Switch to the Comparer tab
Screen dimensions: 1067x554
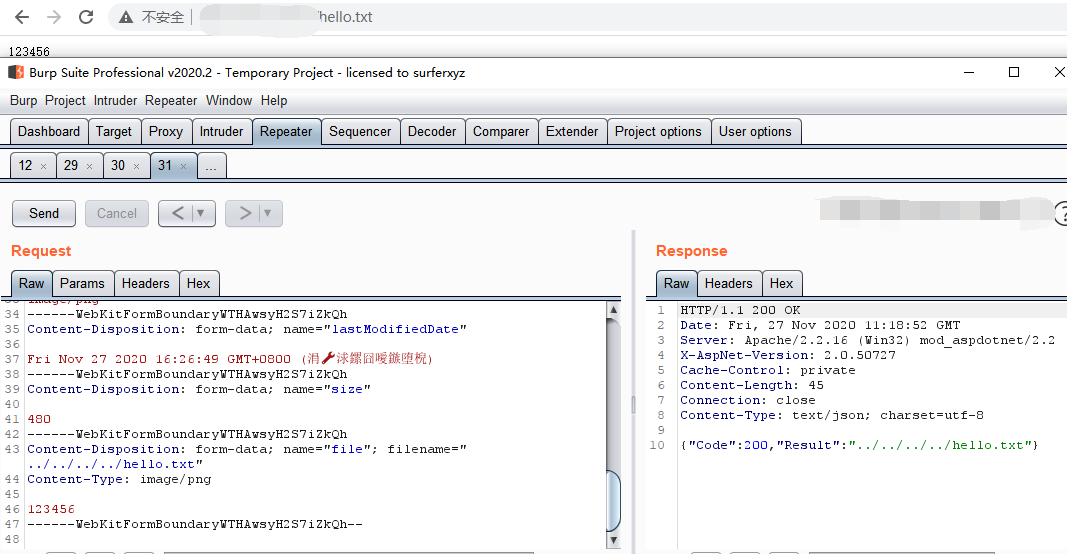tap(501, 131)
